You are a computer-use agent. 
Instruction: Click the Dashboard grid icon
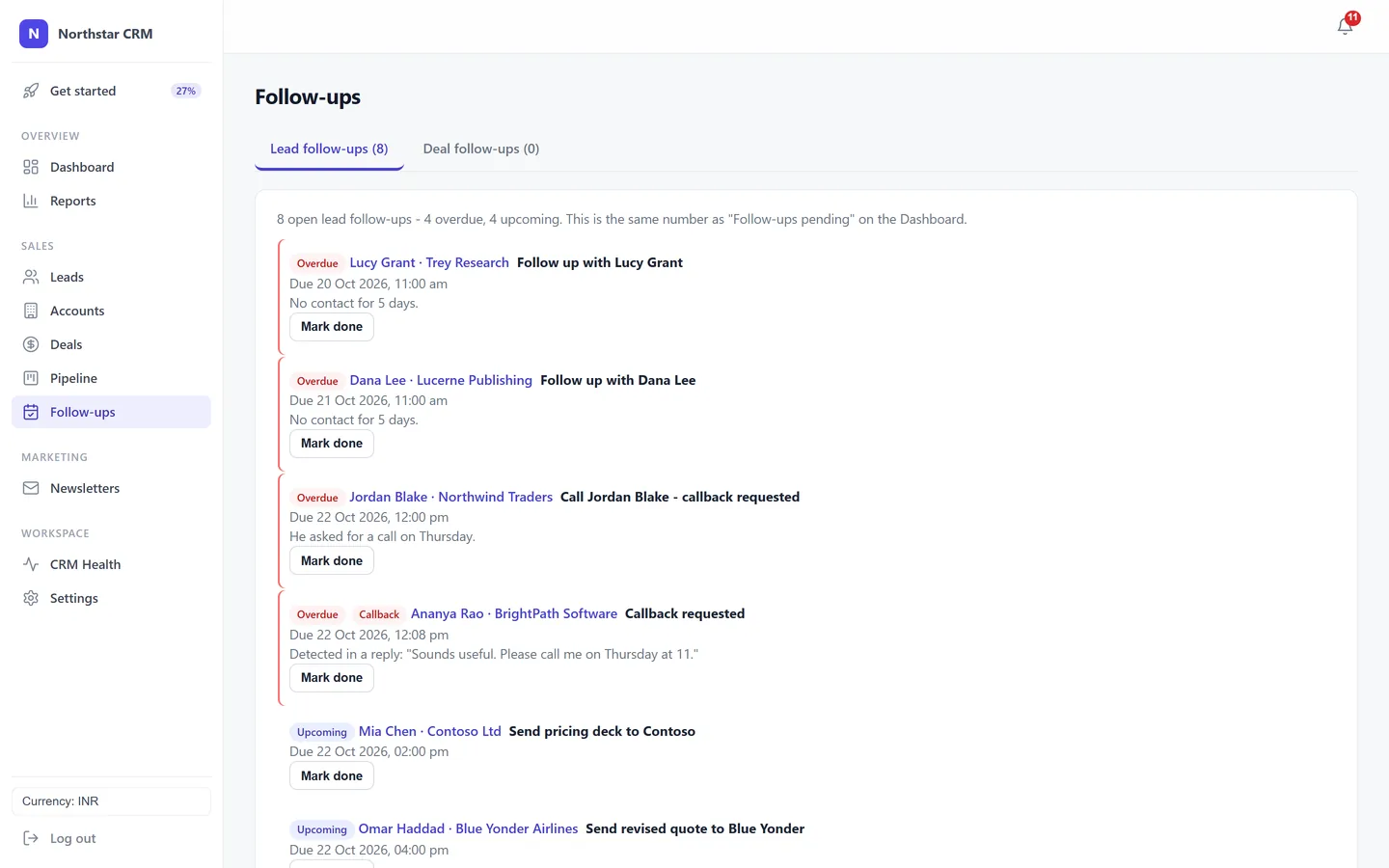[x=31, y=167]
